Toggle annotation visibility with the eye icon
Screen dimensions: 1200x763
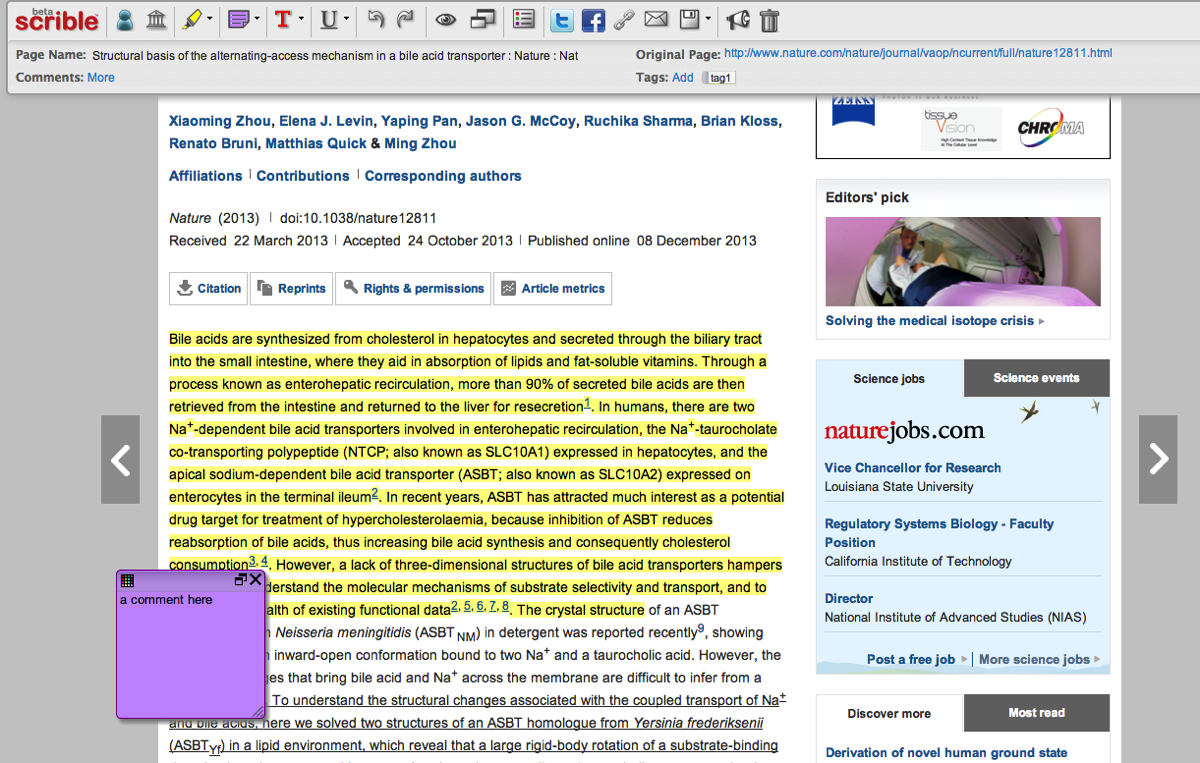(446, 19)
